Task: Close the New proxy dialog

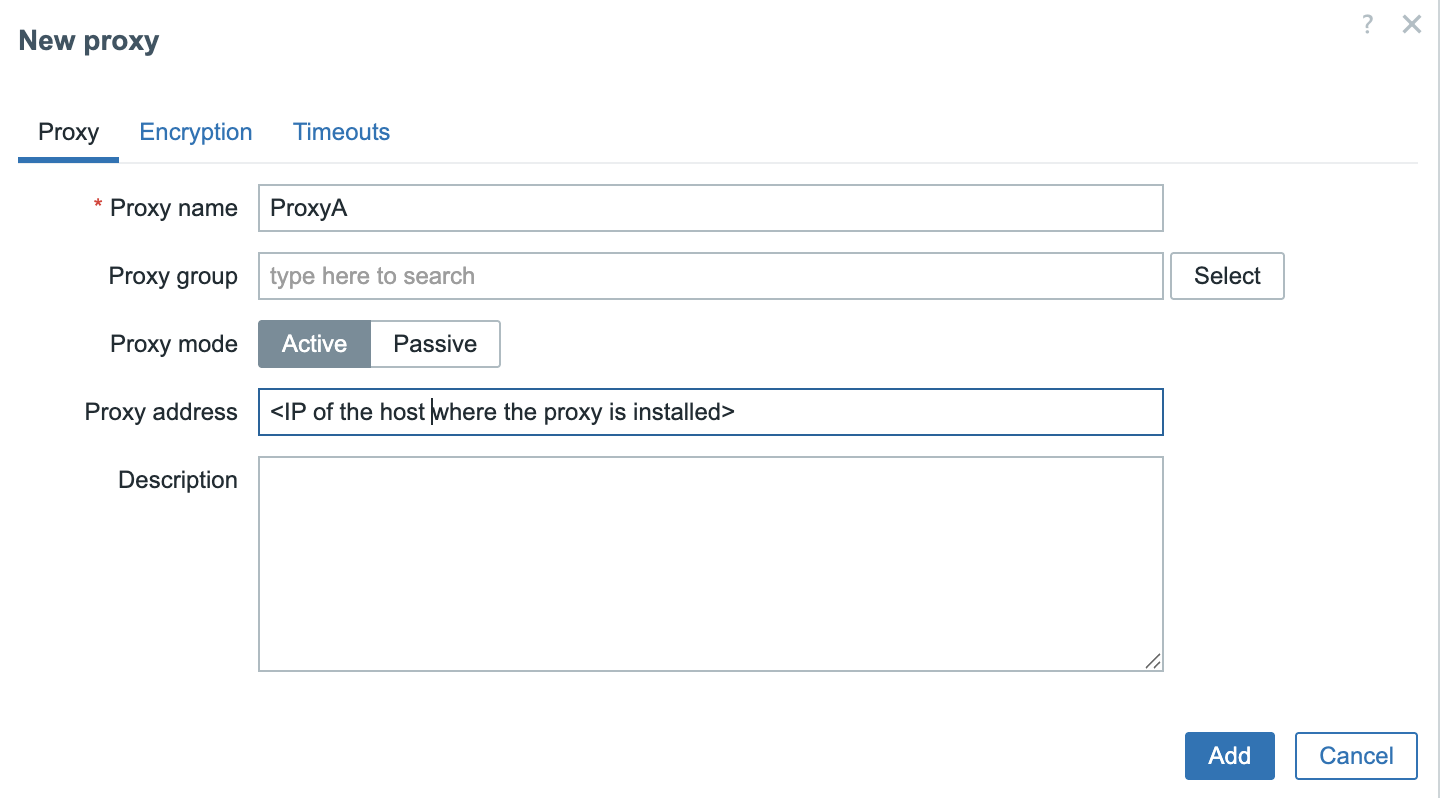Action: 1411,25
